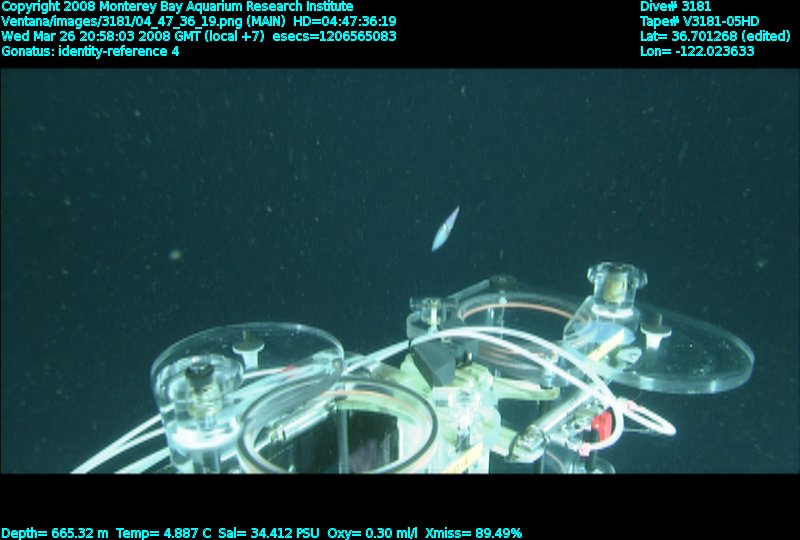The width and height of the screenshot is (800, 540).
Task: Select the Ventana image file path text
Action: (x=115, y=21)
